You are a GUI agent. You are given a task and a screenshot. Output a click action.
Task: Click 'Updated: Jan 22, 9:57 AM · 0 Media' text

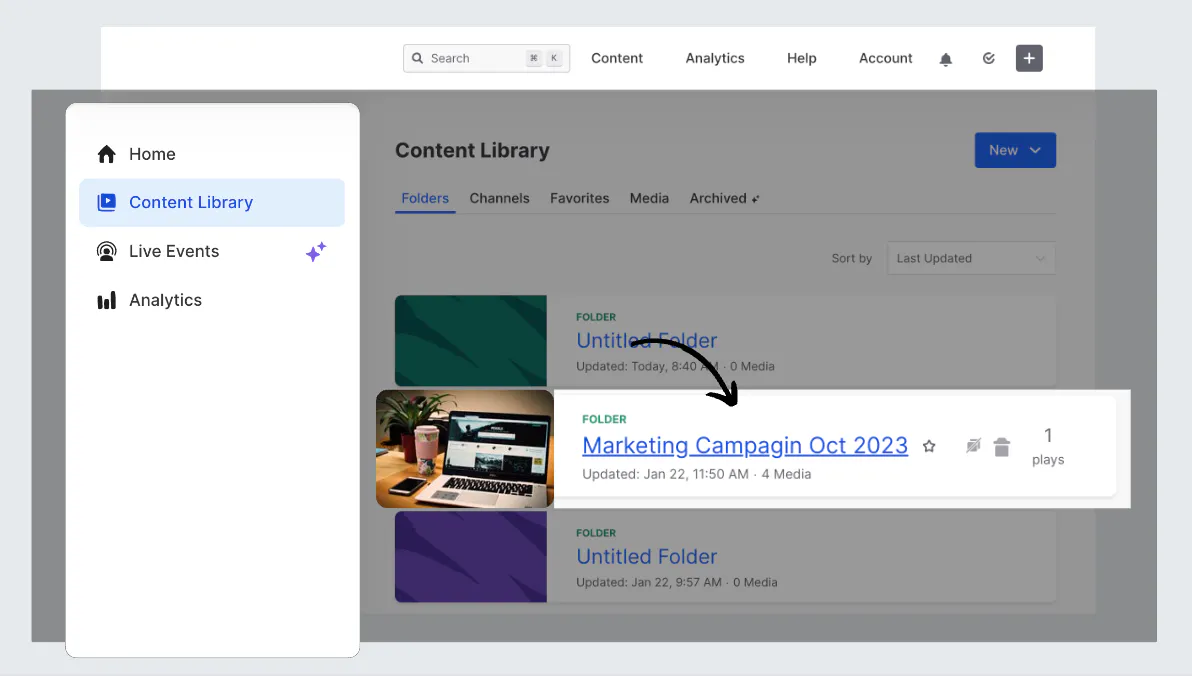677,582
